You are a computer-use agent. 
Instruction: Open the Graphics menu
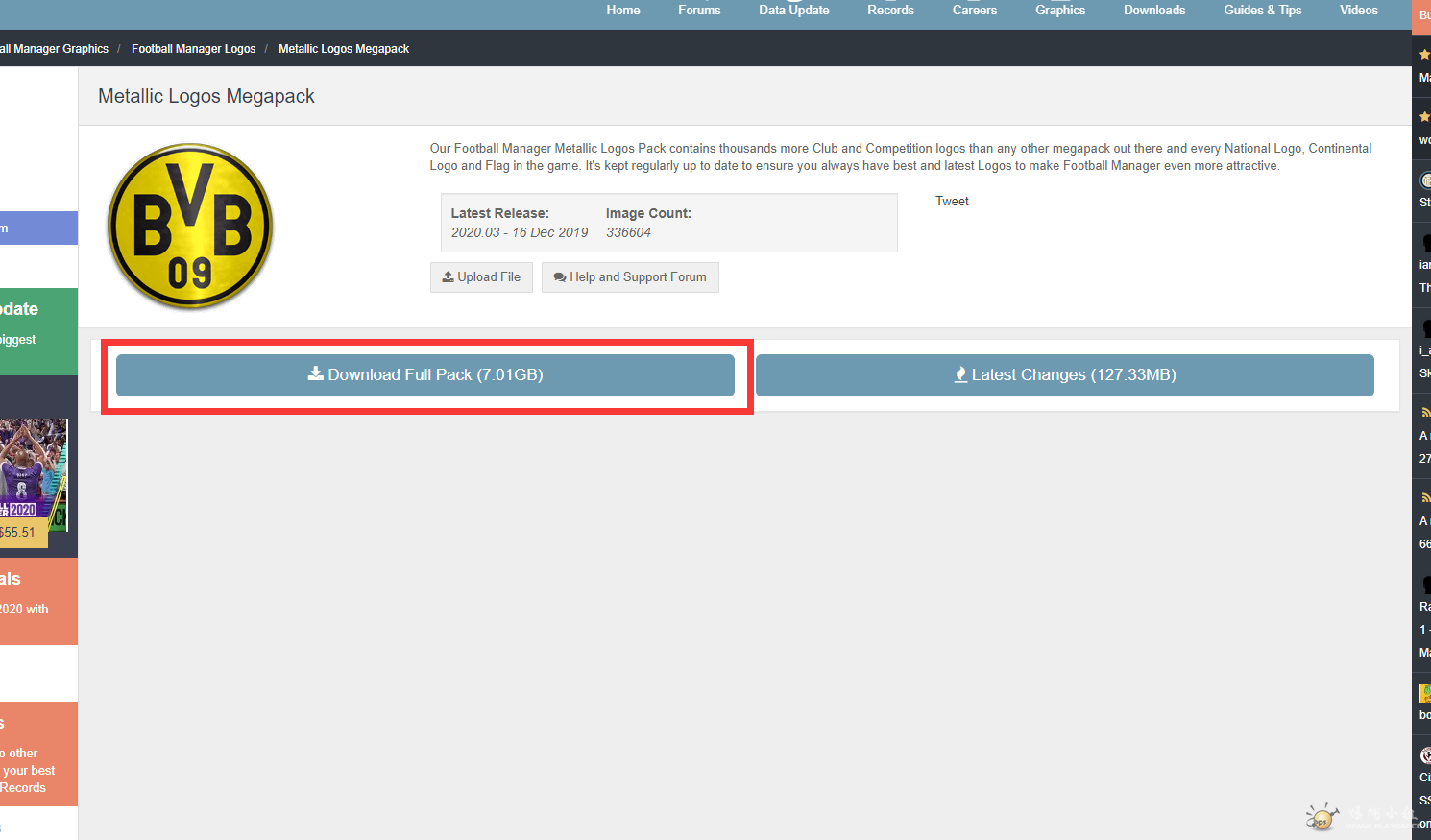[x=1060, y=11]
